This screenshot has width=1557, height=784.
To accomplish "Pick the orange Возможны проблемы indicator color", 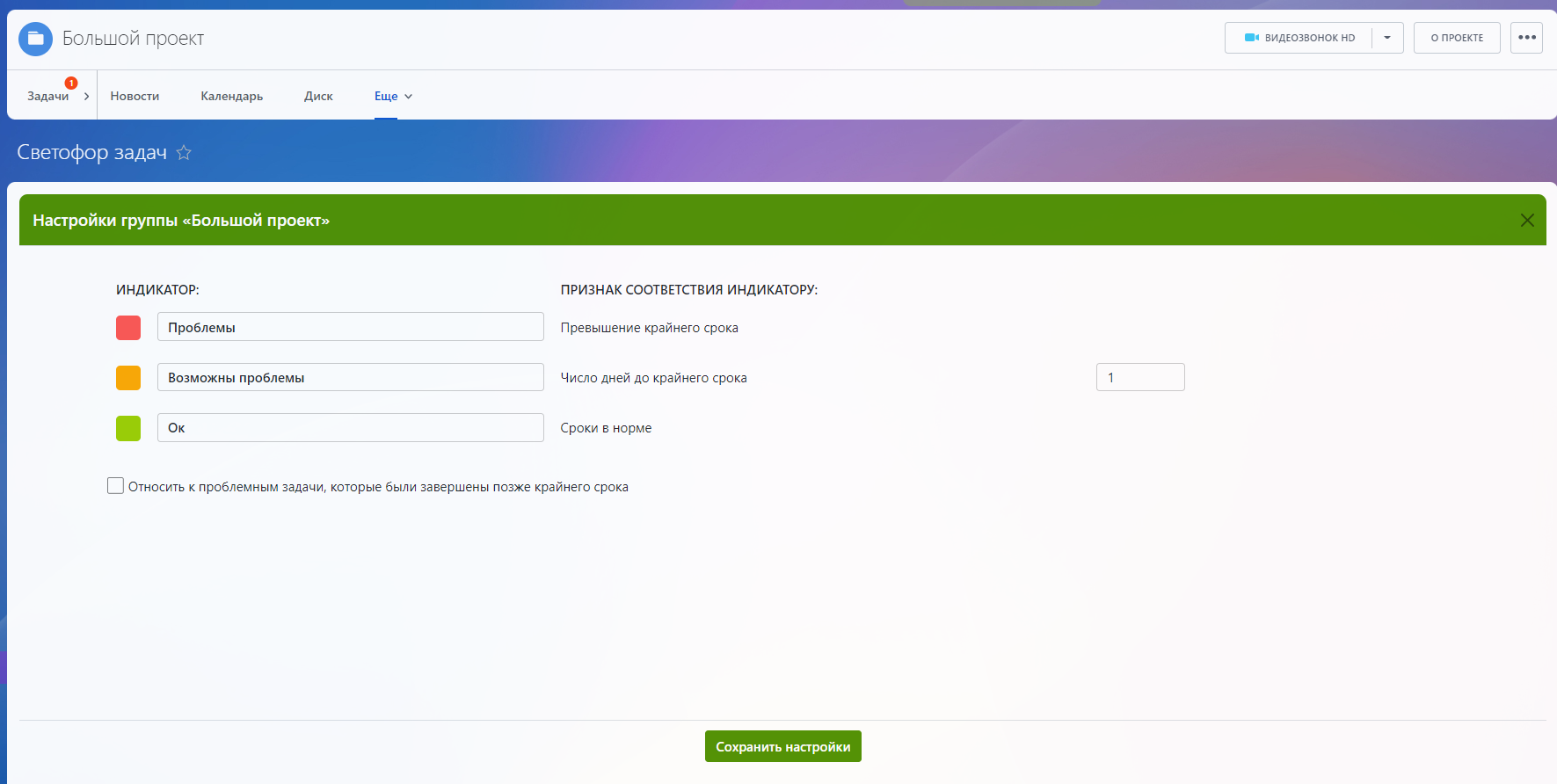I will point(128,378).
